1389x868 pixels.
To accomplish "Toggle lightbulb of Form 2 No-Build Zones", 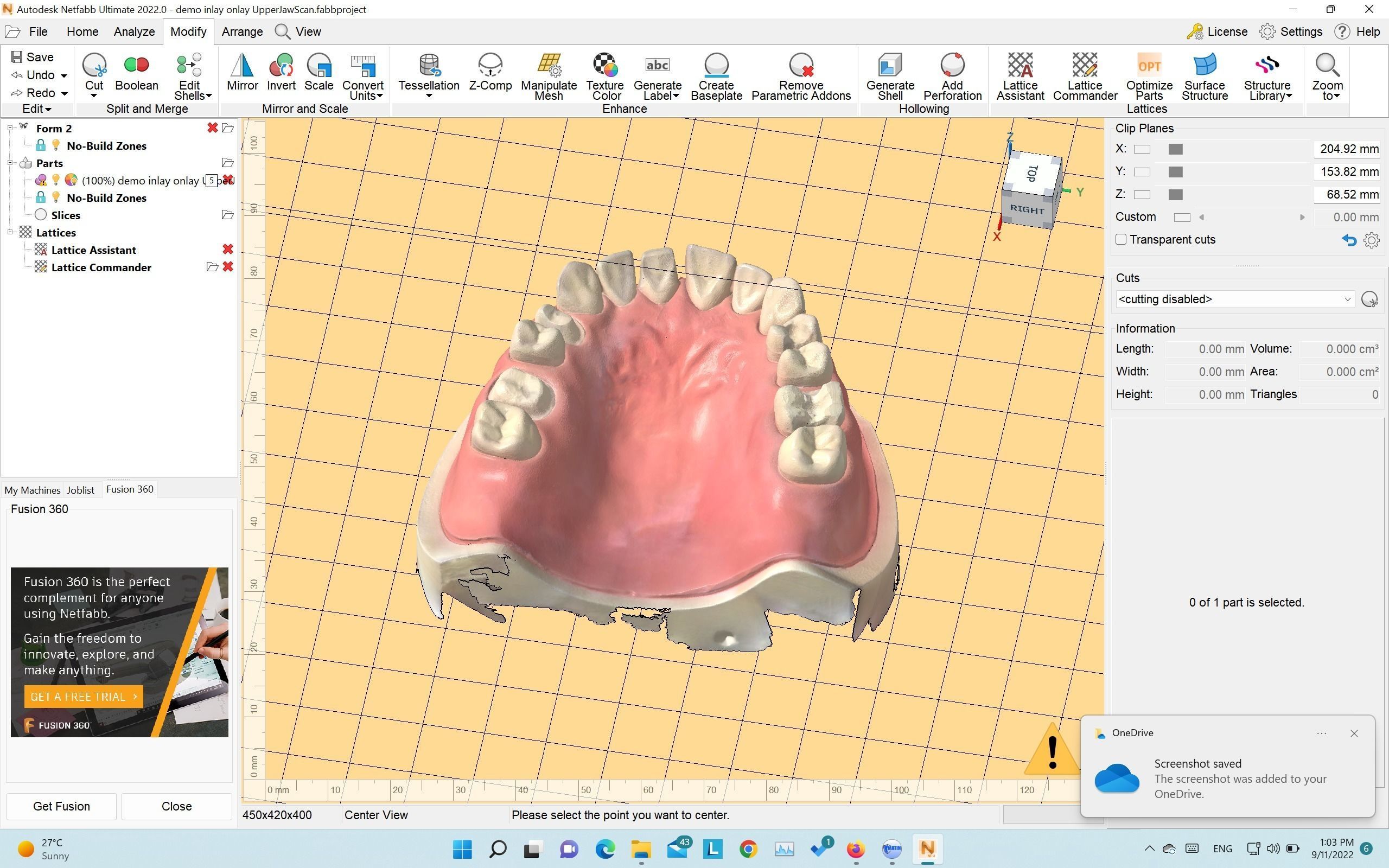I will click(56, 145).
